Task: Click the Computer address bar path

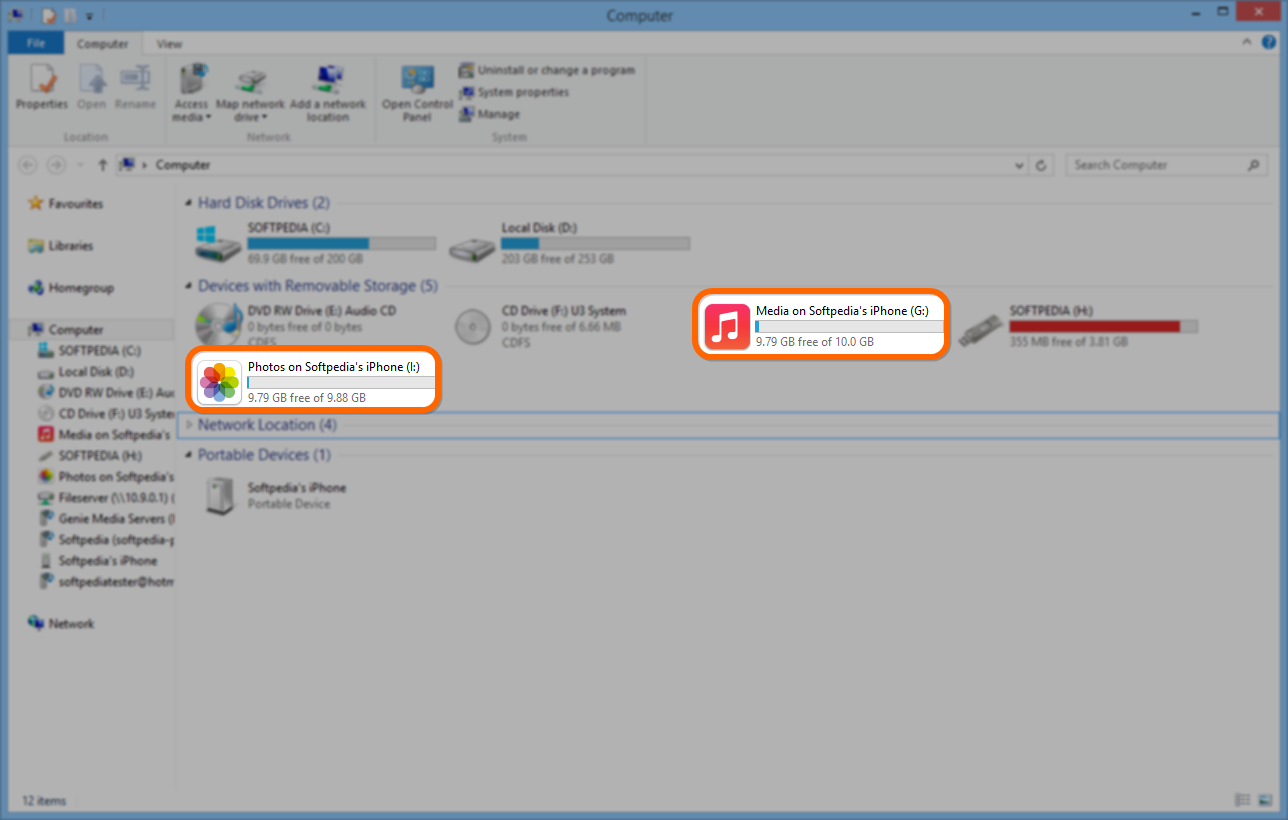Action: [x=183, y=165]
